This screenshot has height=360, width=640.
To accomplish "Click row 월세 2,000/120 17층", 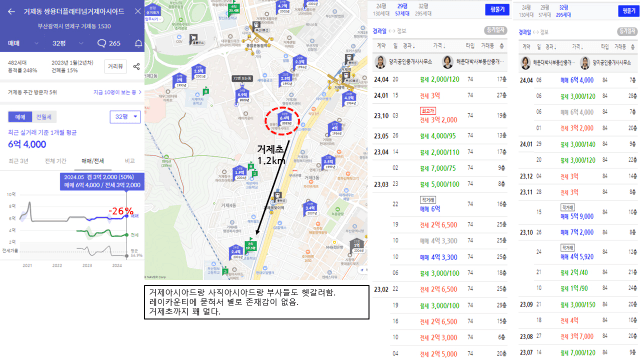I will (440, 80).
